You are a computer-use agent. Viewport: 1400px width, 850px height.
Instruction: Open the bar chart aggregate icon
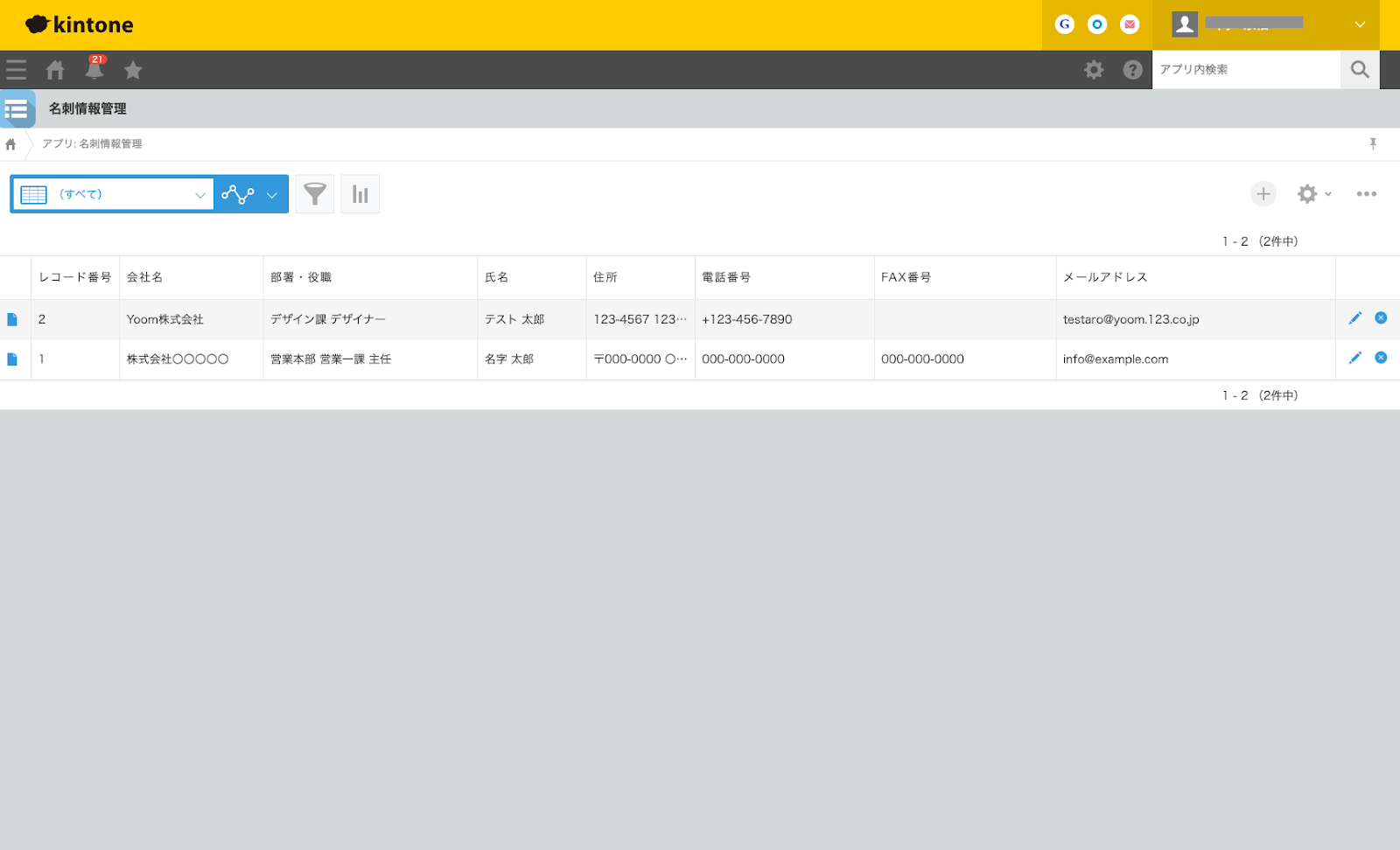(x=360, y=194)
